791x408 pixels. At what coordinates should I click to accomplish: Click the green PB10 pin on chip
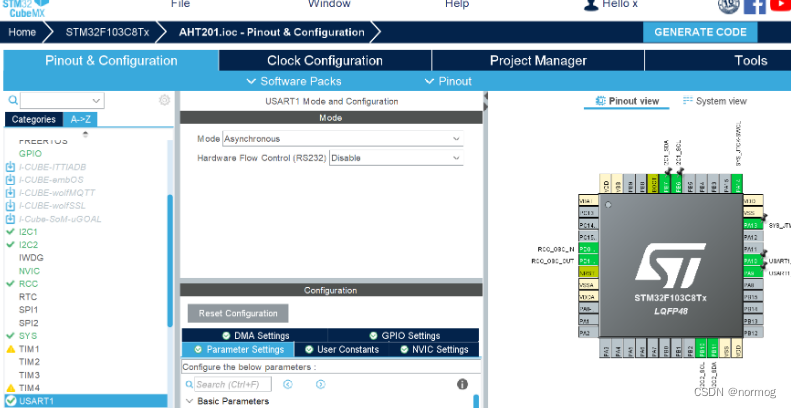(x=702, y=347)
